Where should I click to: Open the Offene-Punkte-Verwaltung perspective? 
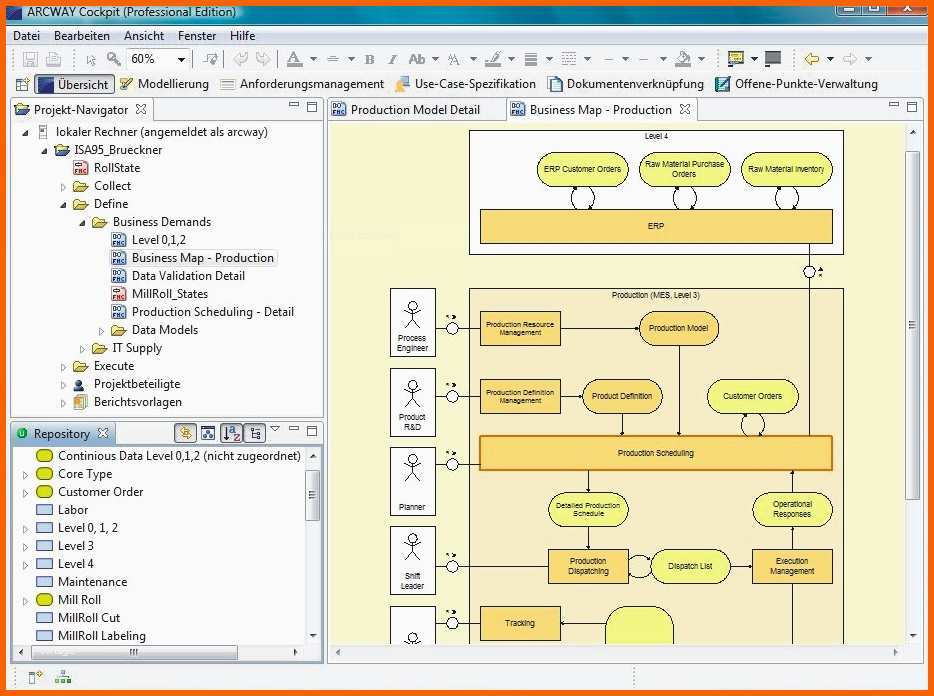796,84
